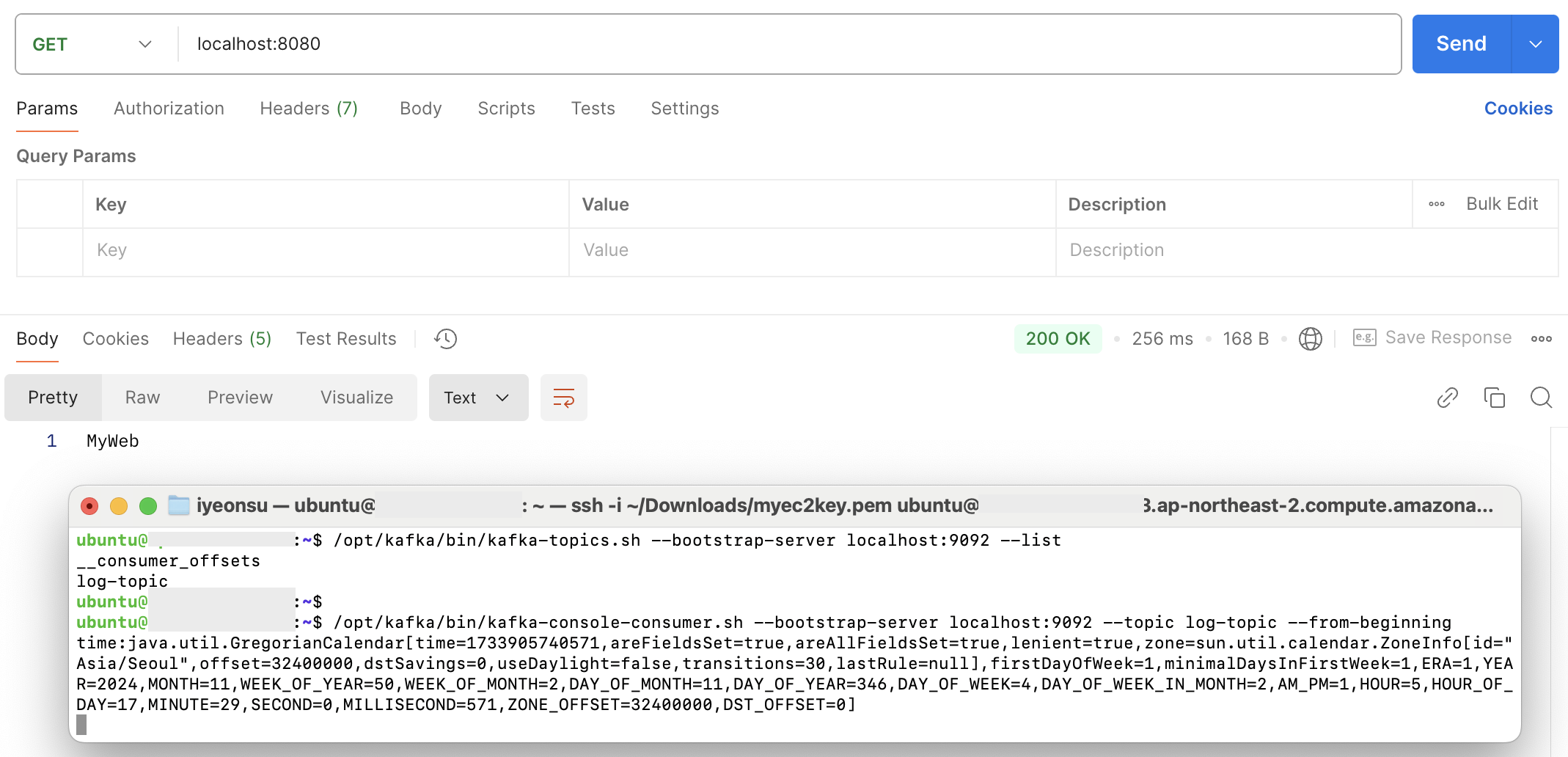Copy the response body to the clipboard
Screen dimensions: 1568x757
(1494, 398)
